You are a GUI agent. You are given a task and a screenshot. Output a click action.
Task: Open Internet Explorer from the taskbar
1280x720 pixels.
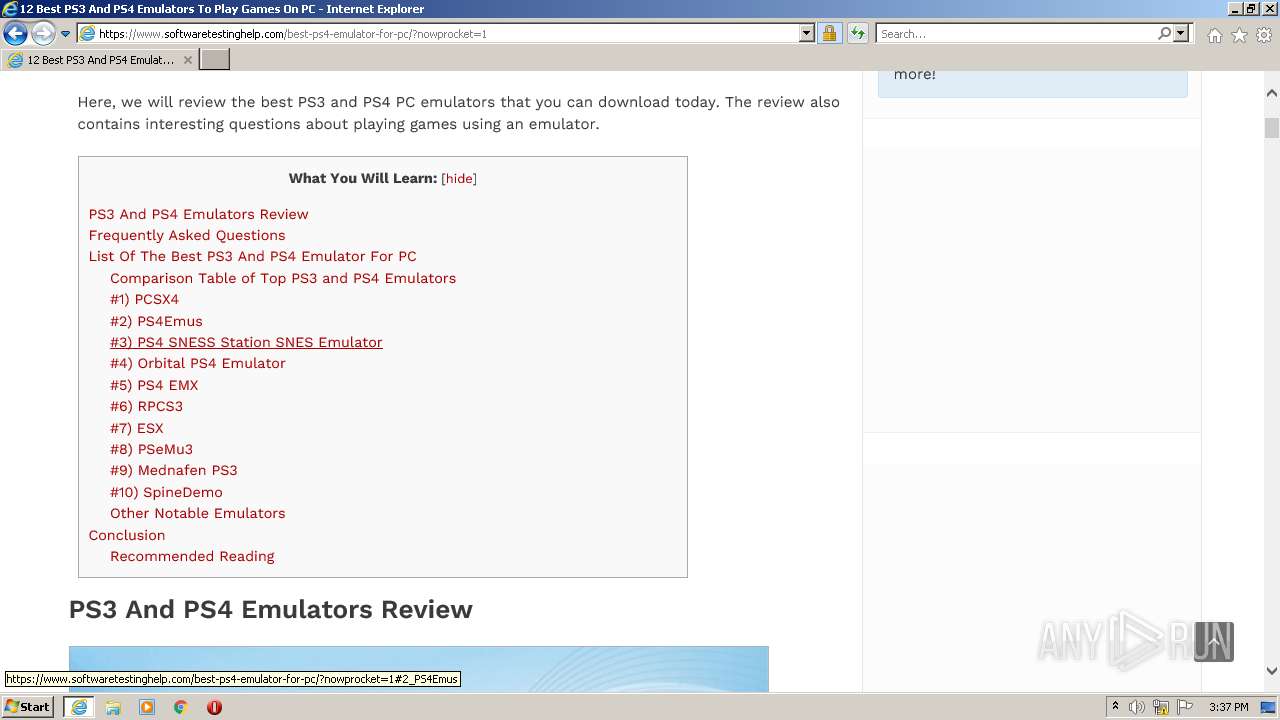coord(79,707)
